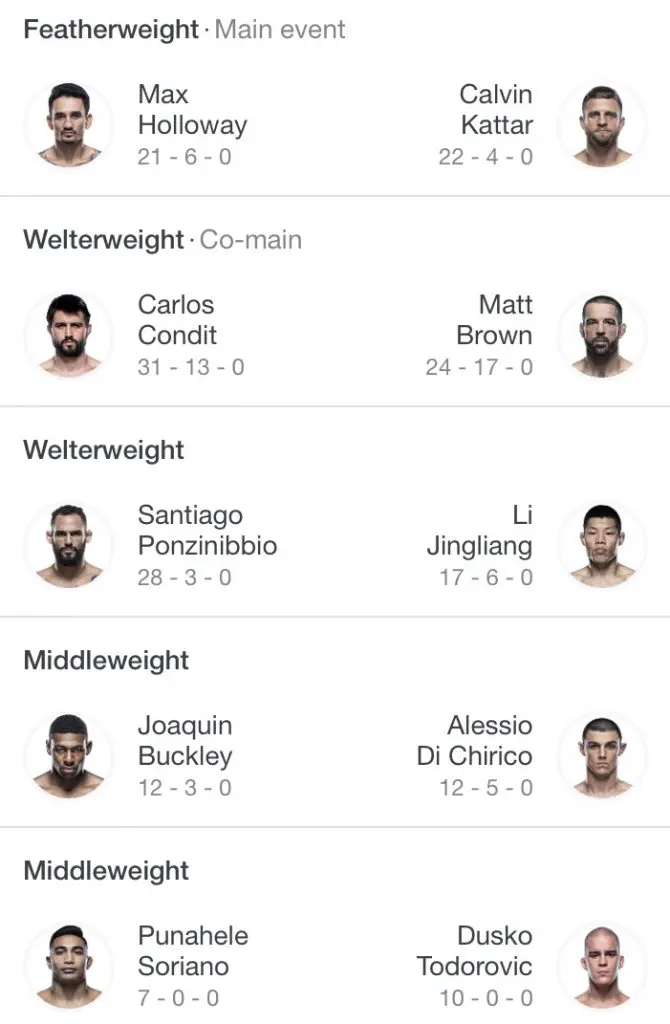Tap Joaquin Buckley's avatar image
670x1024 pixels.
pyautogui.click(x=69, y=756)
